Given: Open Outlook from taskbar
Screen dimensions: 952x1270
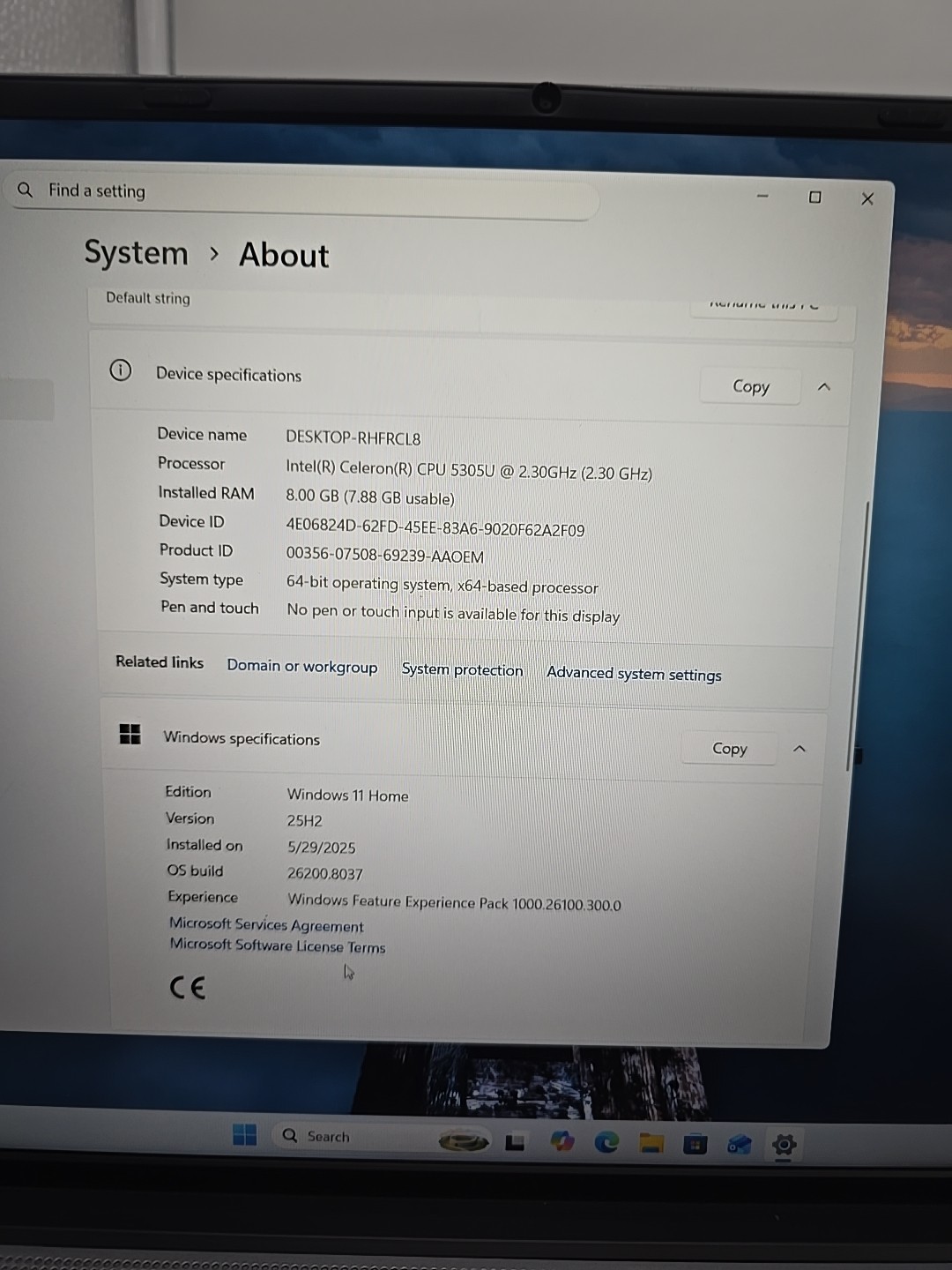Looking at the screenshot, I should click(x=740, y=1145).
